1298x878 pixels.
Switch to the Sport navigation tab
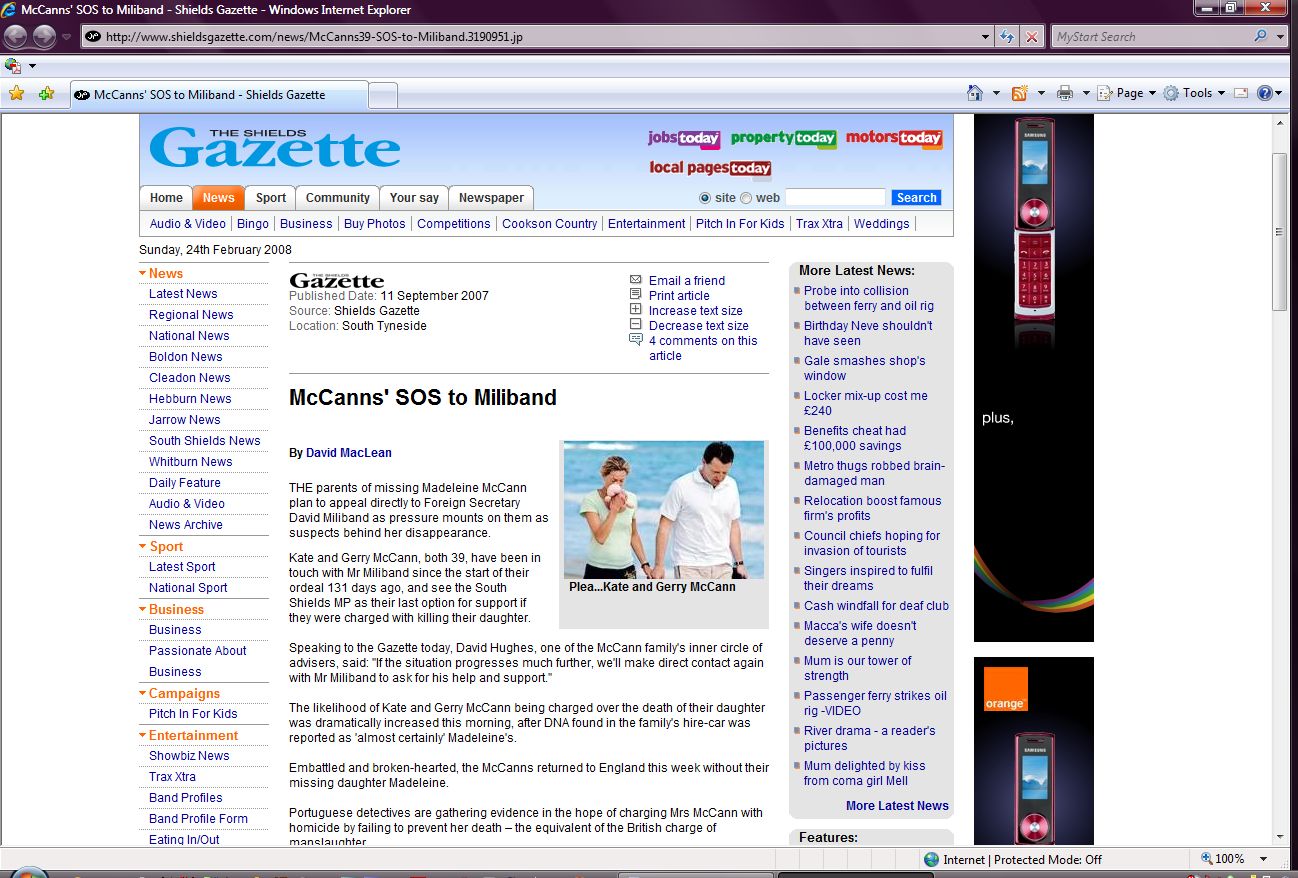click(270, 198)
